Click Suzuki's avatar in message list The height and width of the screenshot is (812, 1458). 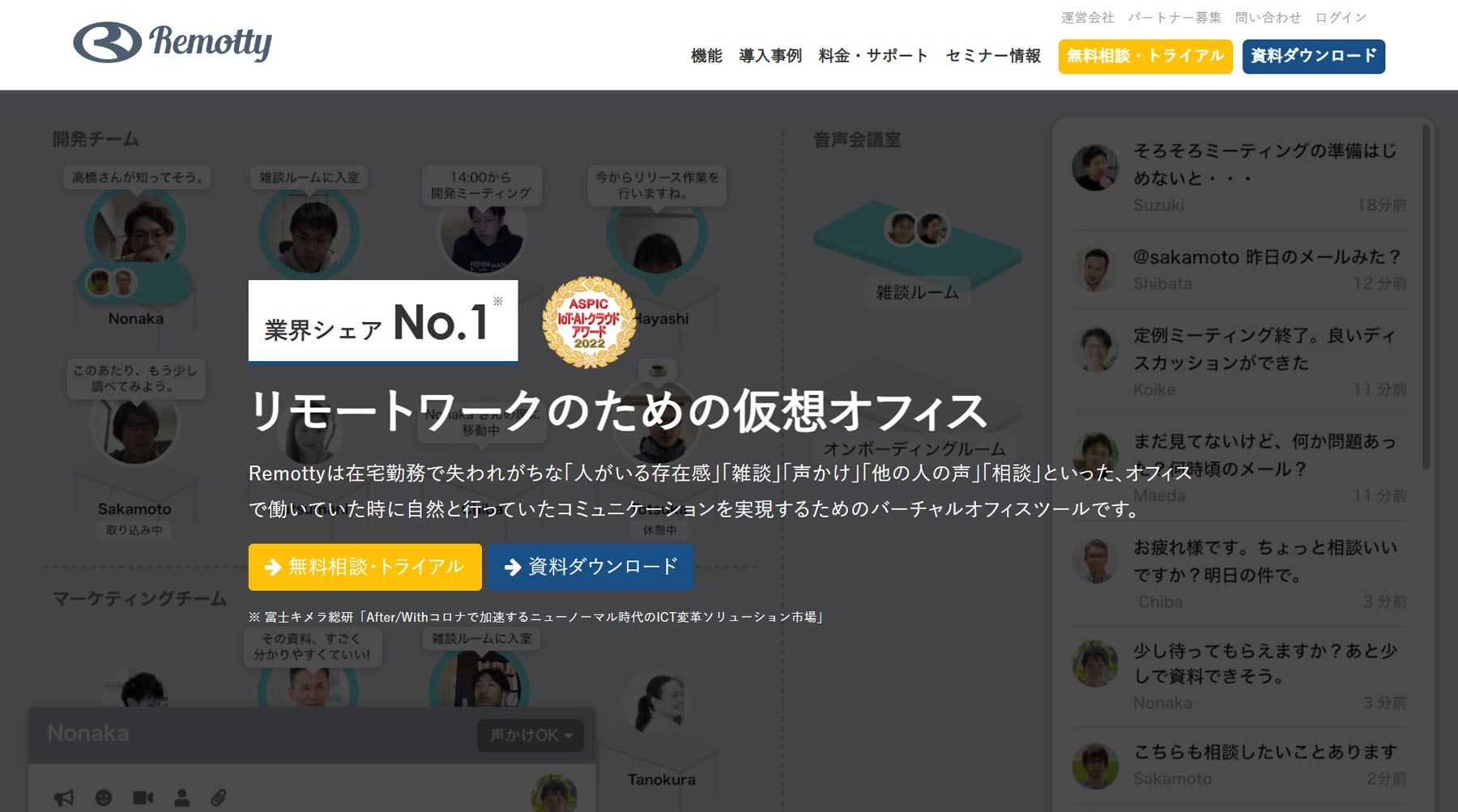[1094, 168]
